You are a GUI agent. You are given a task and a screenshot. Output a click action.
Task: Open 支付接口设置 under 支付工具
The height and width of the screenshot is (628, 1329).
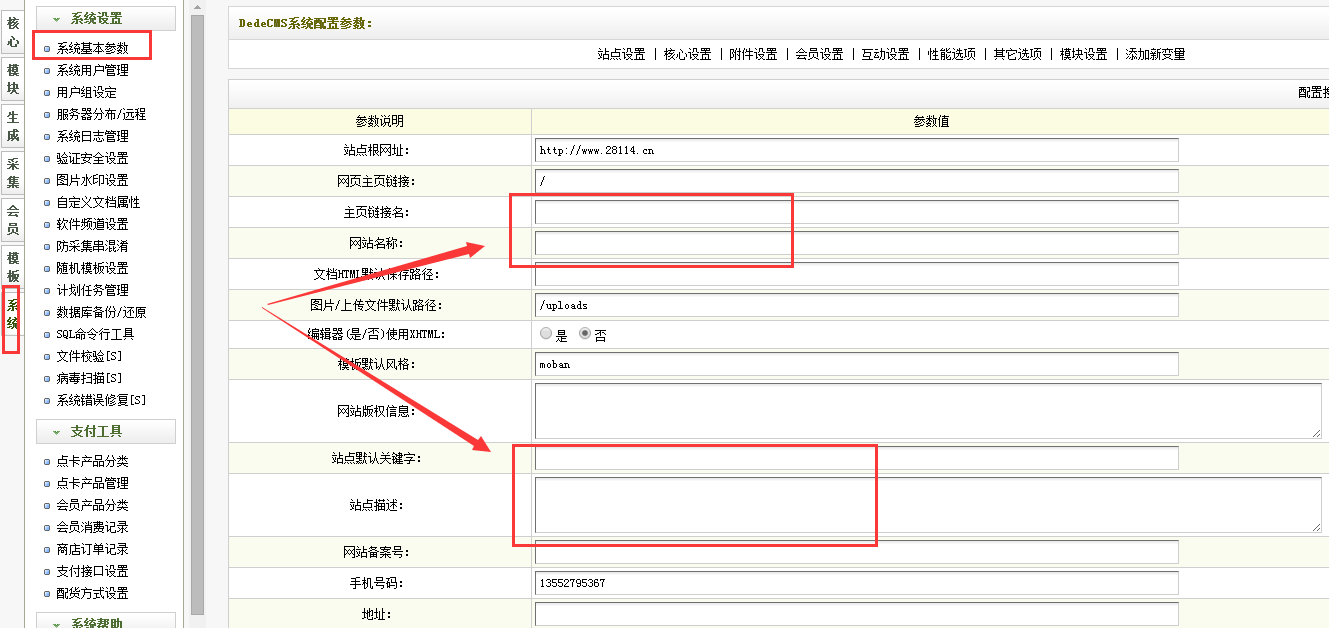tap(92, 571)
